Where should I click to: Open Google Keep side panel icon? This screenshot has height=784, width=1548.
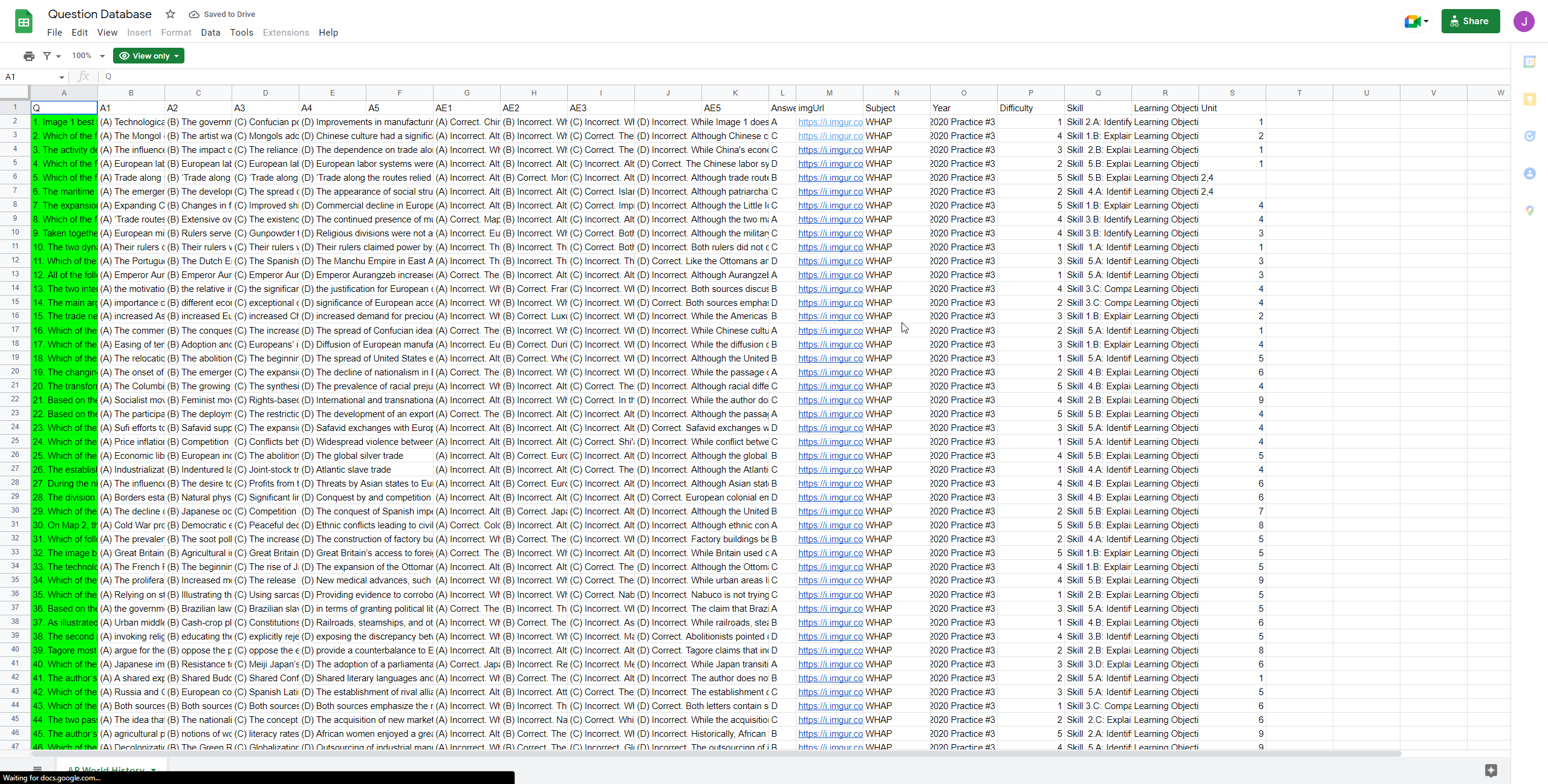pyautogui.click(x=1529, y=99)
